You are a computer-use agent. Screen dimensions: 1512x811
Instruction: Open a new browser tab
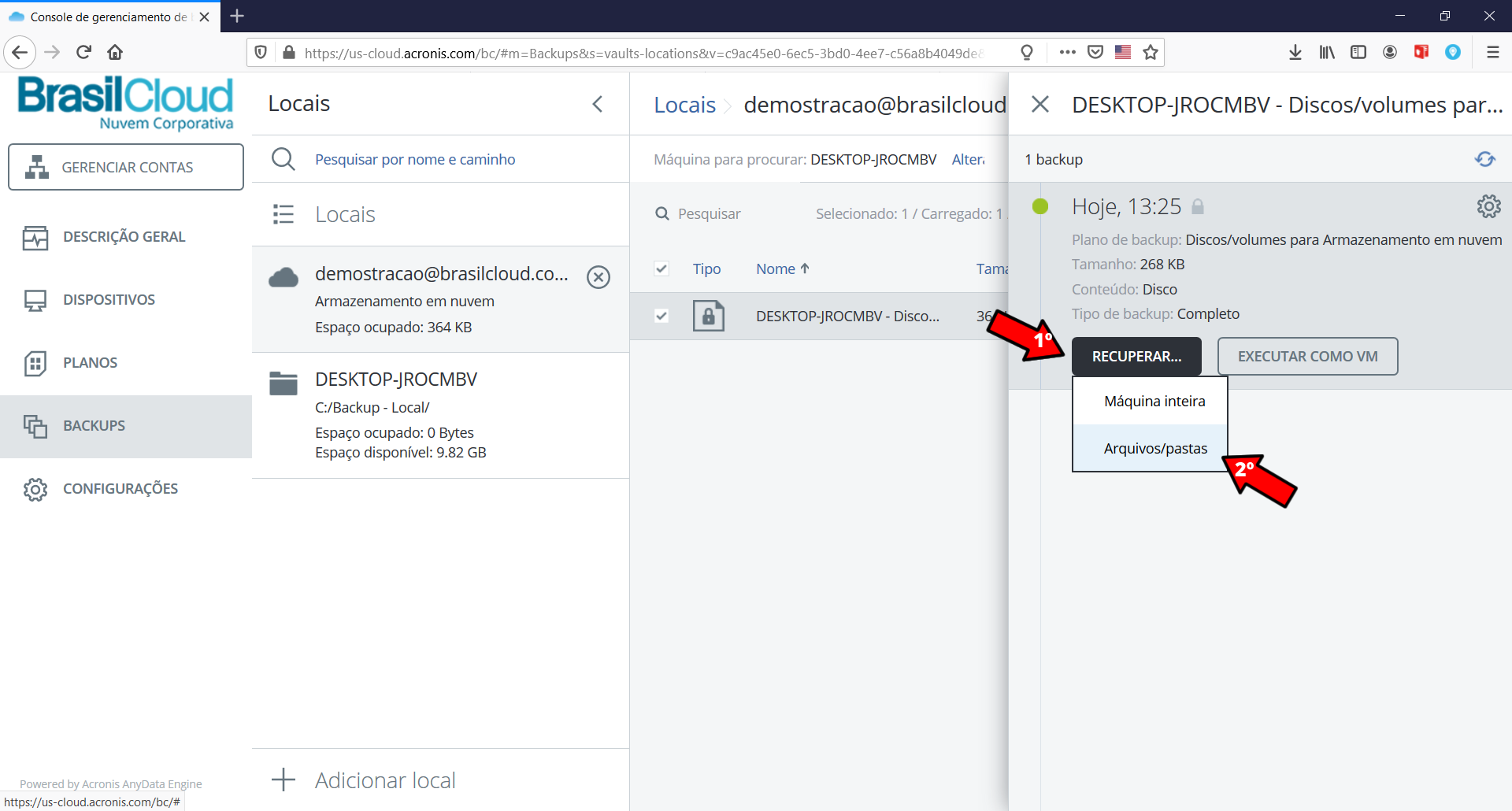237,16
